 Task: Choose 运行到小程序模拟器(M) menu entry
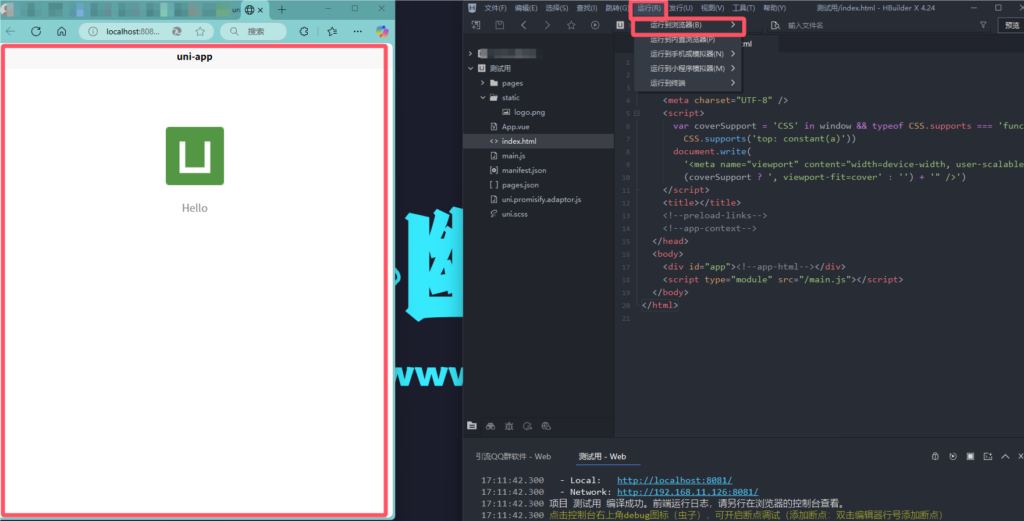tap(688, 68)
